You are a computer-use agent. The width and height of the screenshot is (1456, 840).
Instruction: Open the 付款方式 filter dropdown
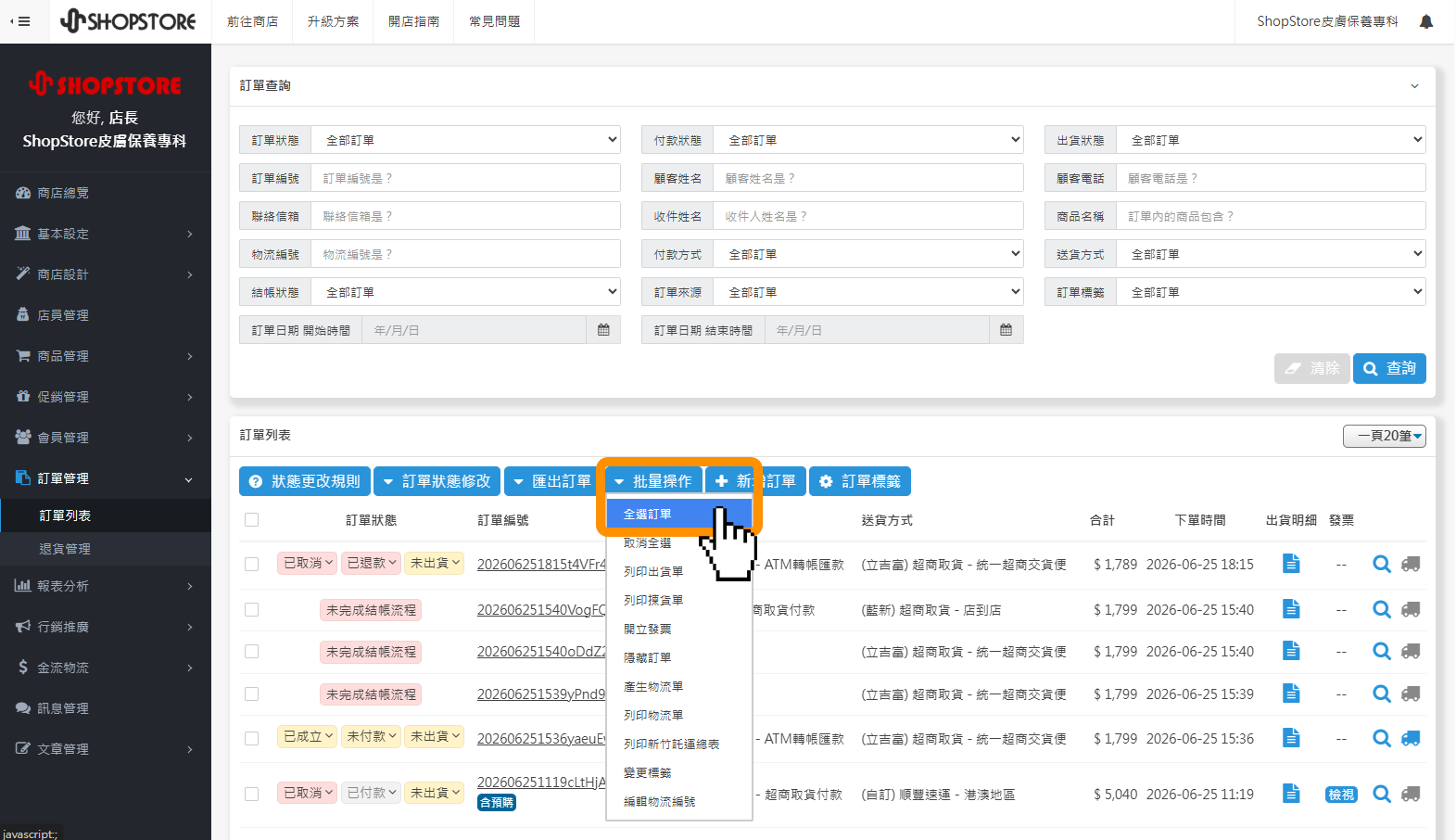(x=868, y=254)
